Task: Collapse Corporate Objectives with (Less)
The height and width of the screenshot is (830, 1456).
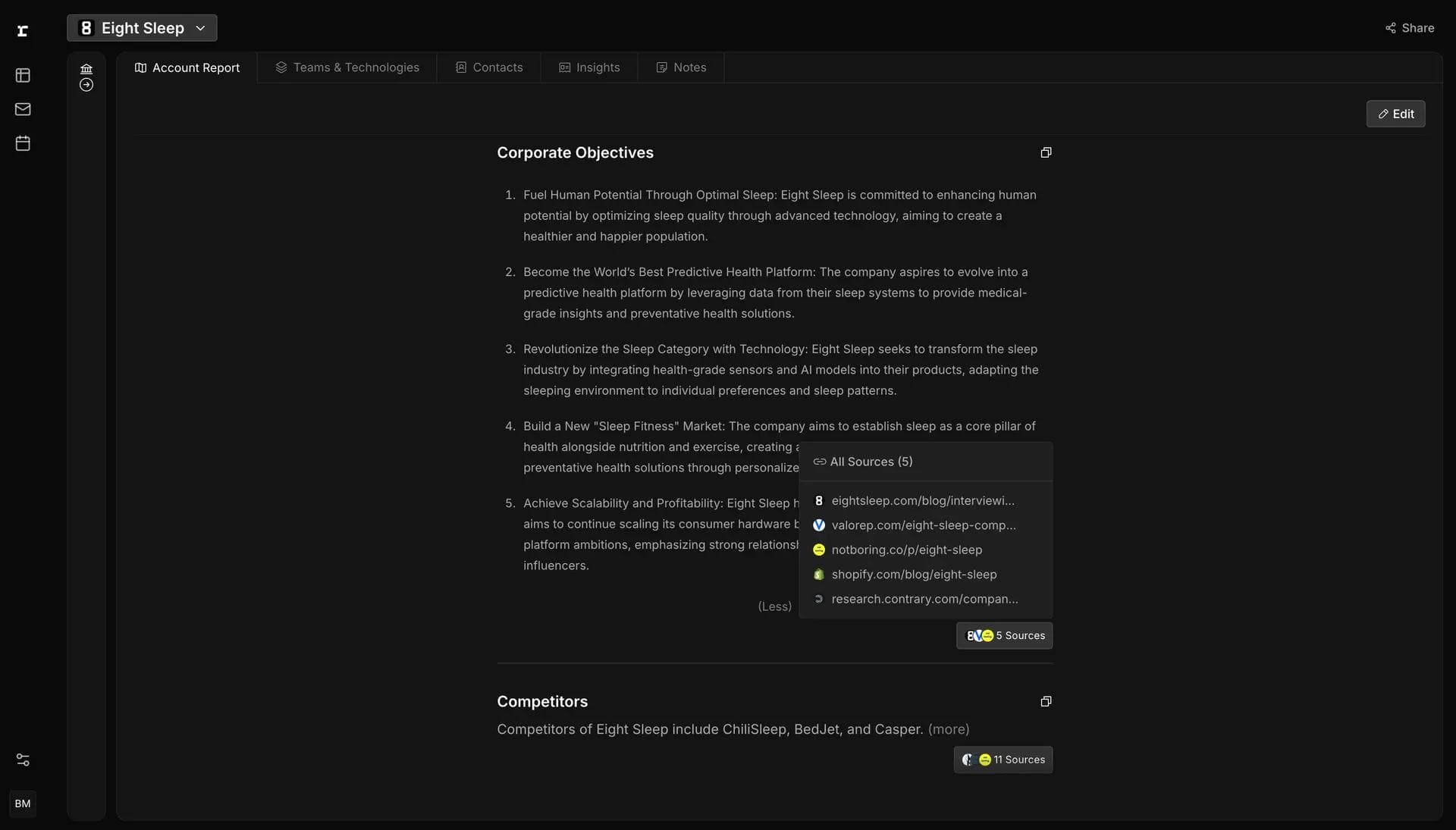Action: [774, 606]
